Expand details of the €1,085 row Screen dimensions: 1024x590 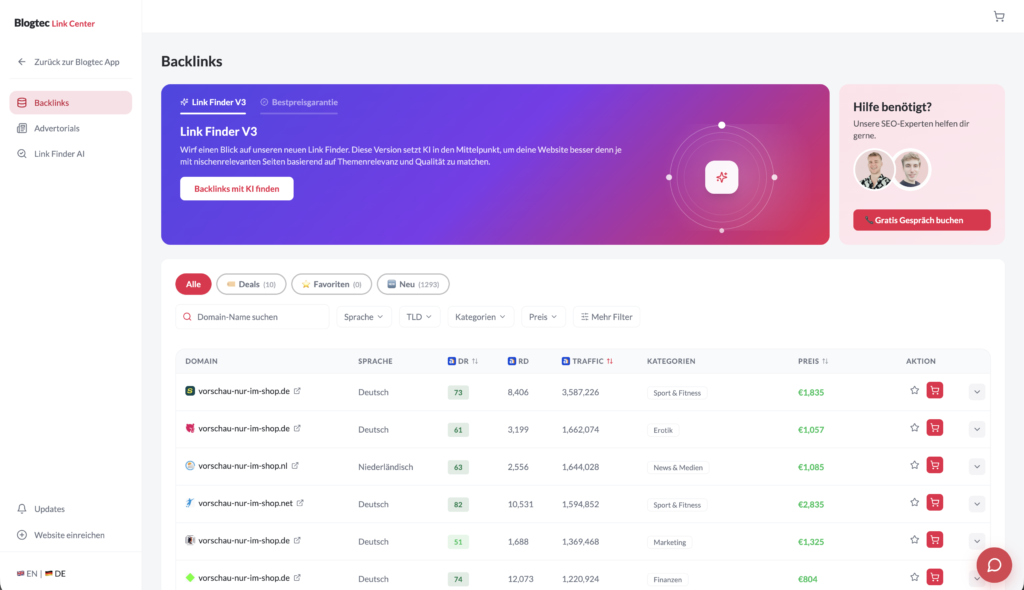977,467
